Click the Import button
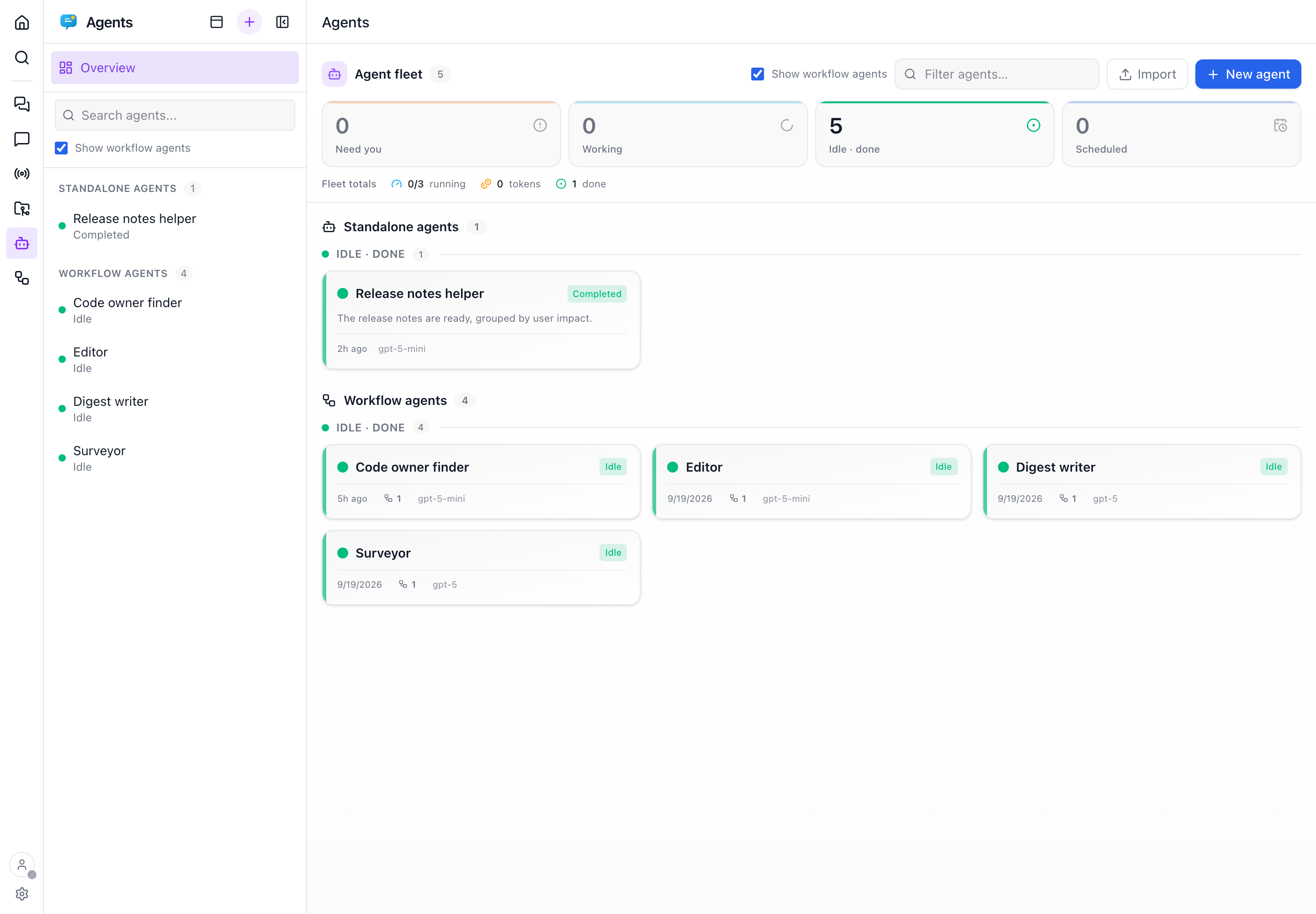1316x914 pixels. click(1146, 74)
